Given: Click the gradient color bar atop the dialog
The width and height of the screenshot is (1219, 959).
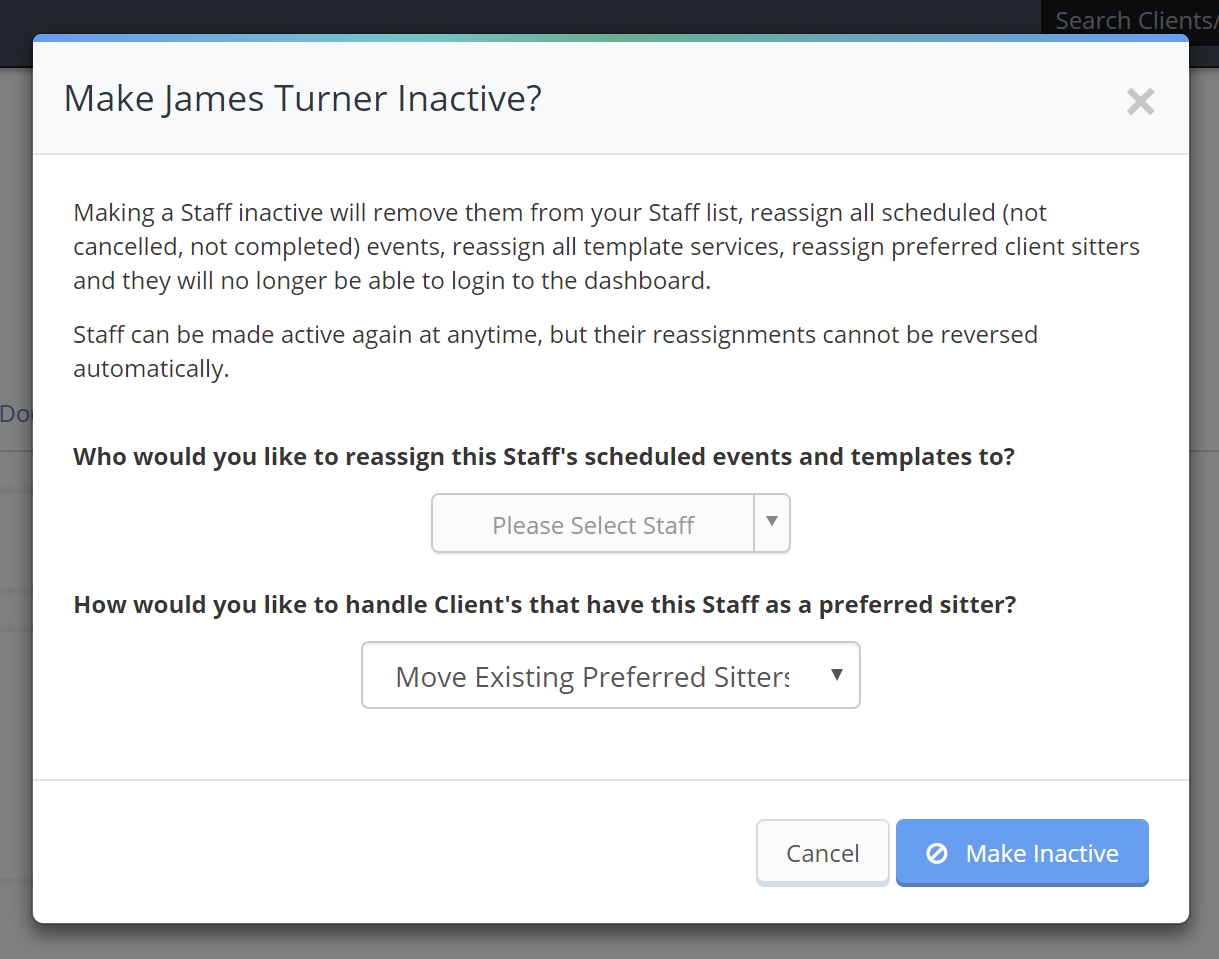Looking at the screenshot, I should pyautogui.click(x=610, y=38).
